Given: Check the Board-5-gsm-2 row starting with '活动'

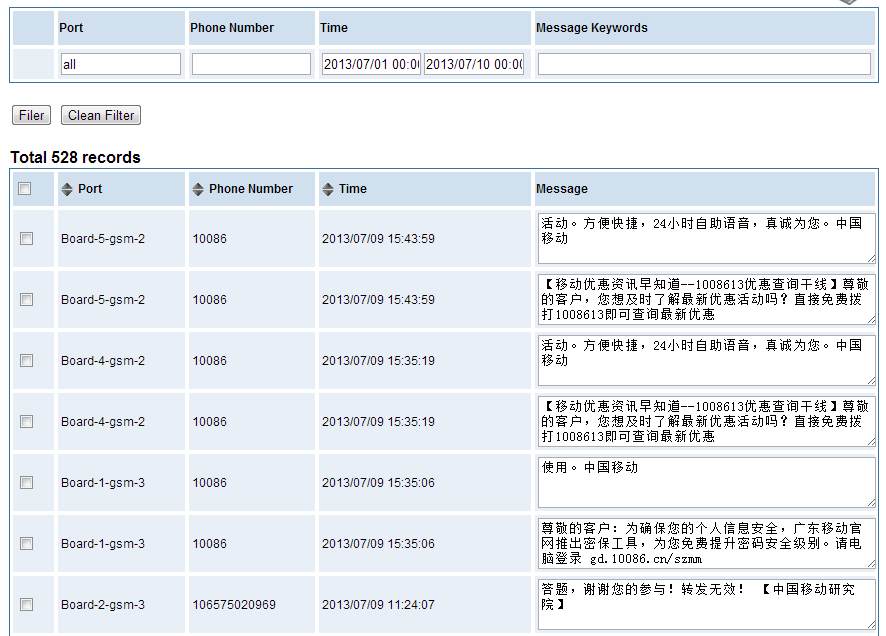Looking at the screenshot, I should [27, 239].
